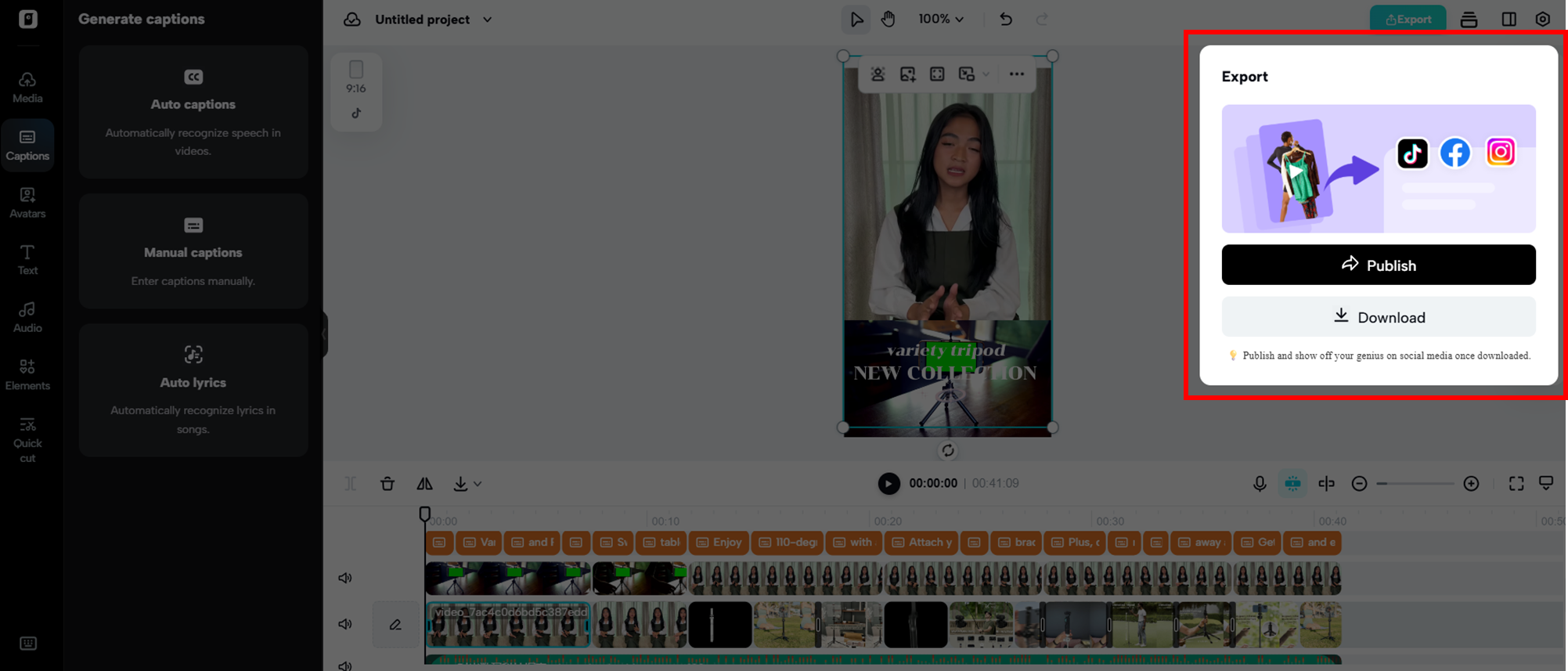The image size is (1568, 671).
Task: Open the Elements panel icon
Action: (x=27, y=374)
